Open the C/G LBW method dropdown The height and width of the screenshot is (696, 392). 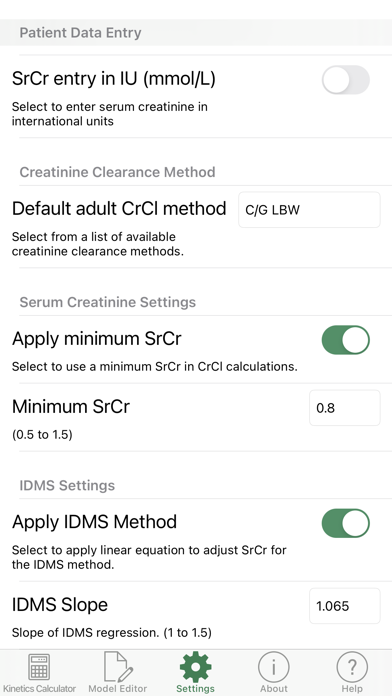tap(309, 210)
